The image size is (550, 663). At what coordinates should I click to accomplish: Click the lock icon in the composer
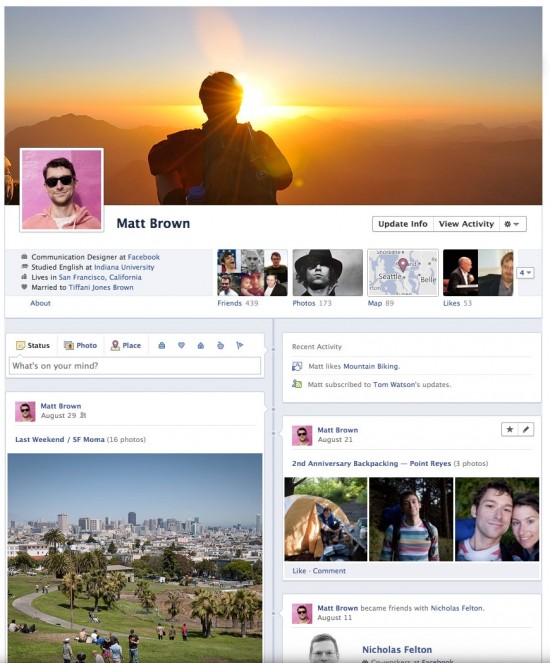pyautogui.click(x=161, y=345)
